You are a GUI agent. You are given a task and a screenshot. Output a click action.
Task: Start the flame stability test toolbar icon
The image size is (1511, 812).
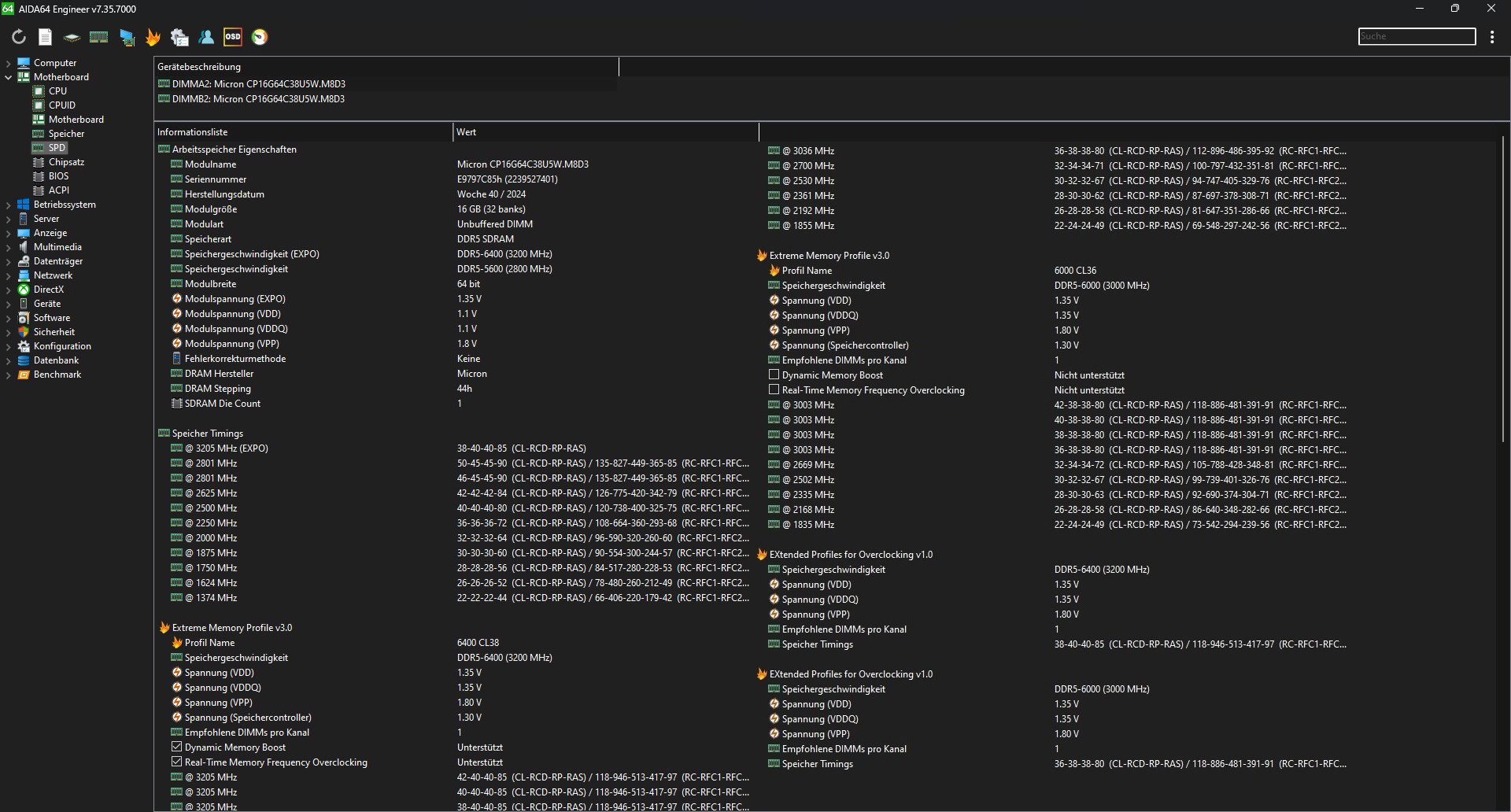pos(153,37)
